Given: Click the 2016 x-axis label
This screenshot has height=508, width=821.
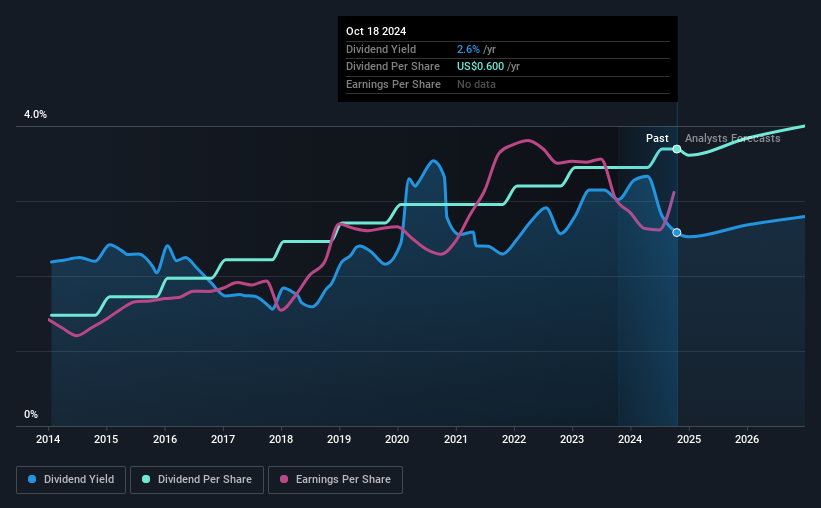Looking at the screenshot, I should 165,439.
